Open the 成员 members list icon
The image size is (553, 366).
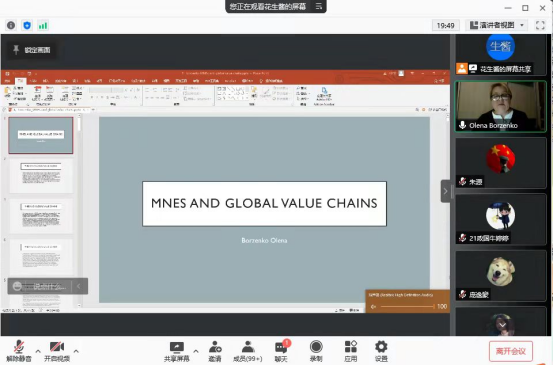pos(248,347)
